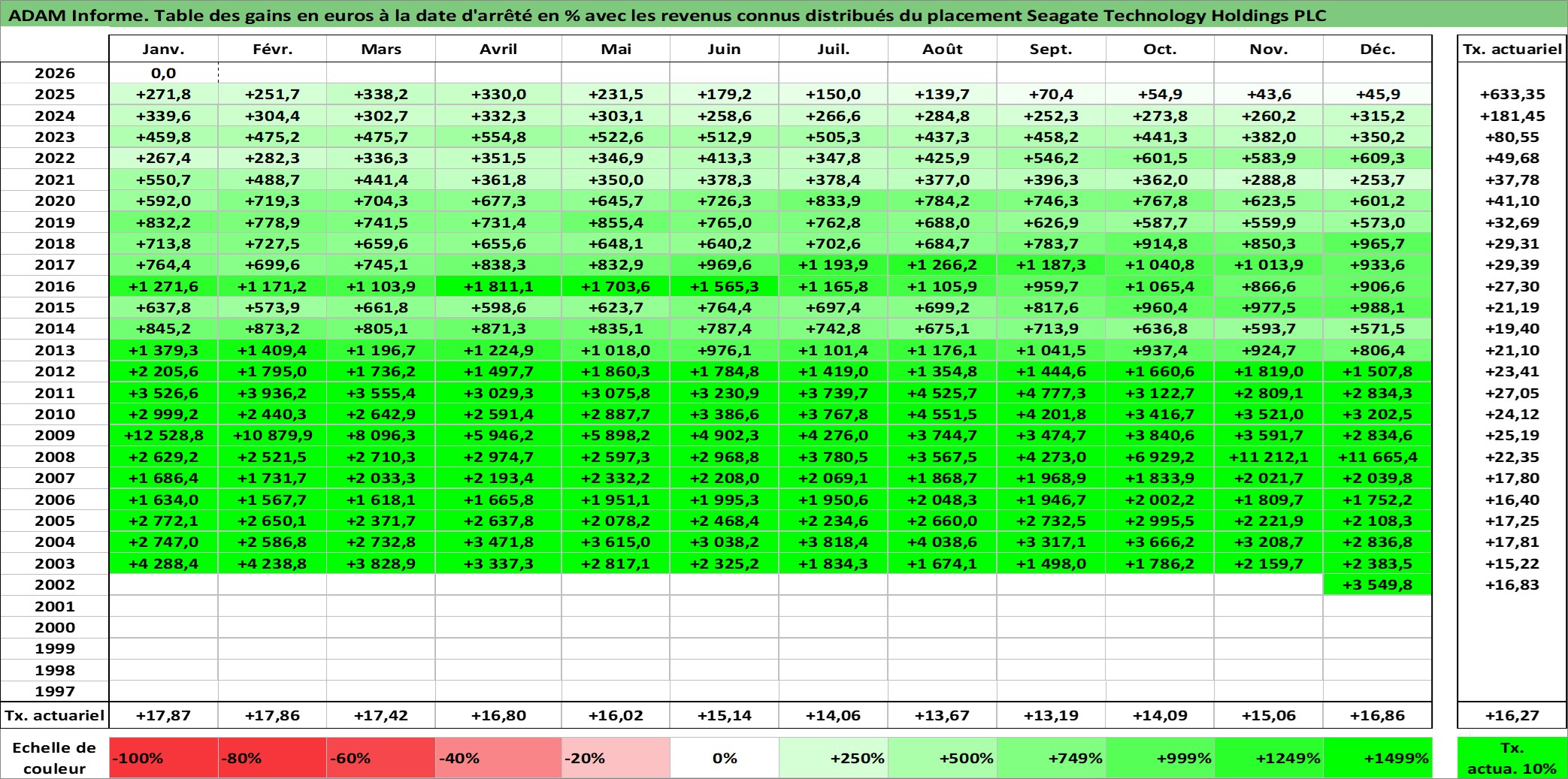The height and width of the screenshot is (779, 1568).
Task: Click the value +988,1 in 2015
Action: point(1378,307)
